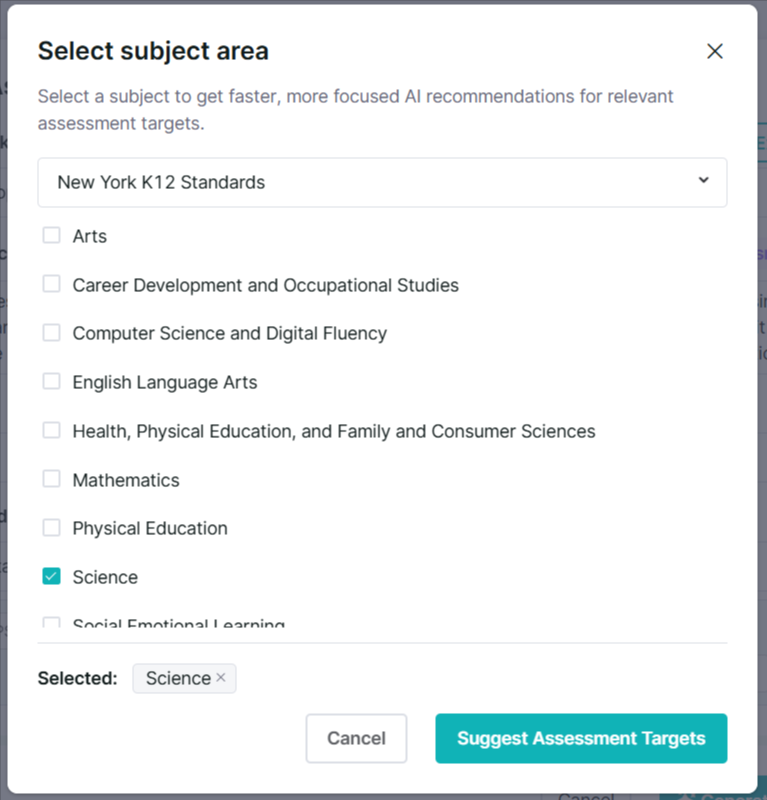This screenshot has height=800, width=767.
Task: Click the English Language Arts label
Action: 165,383
